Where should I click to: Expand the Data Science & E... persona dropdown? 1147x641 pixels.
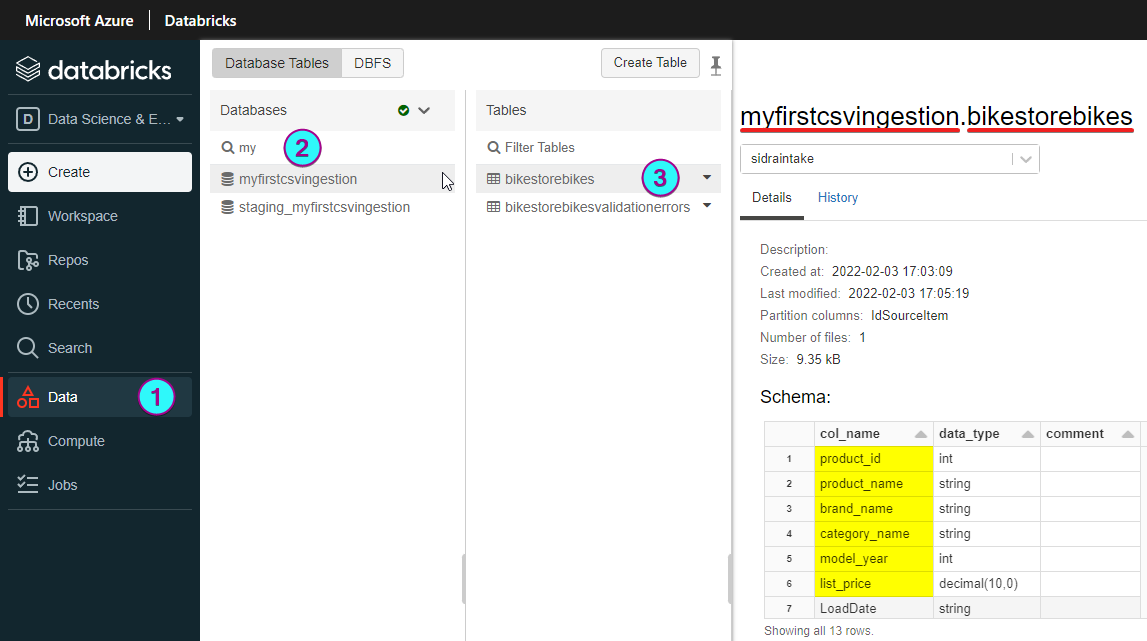180,119
